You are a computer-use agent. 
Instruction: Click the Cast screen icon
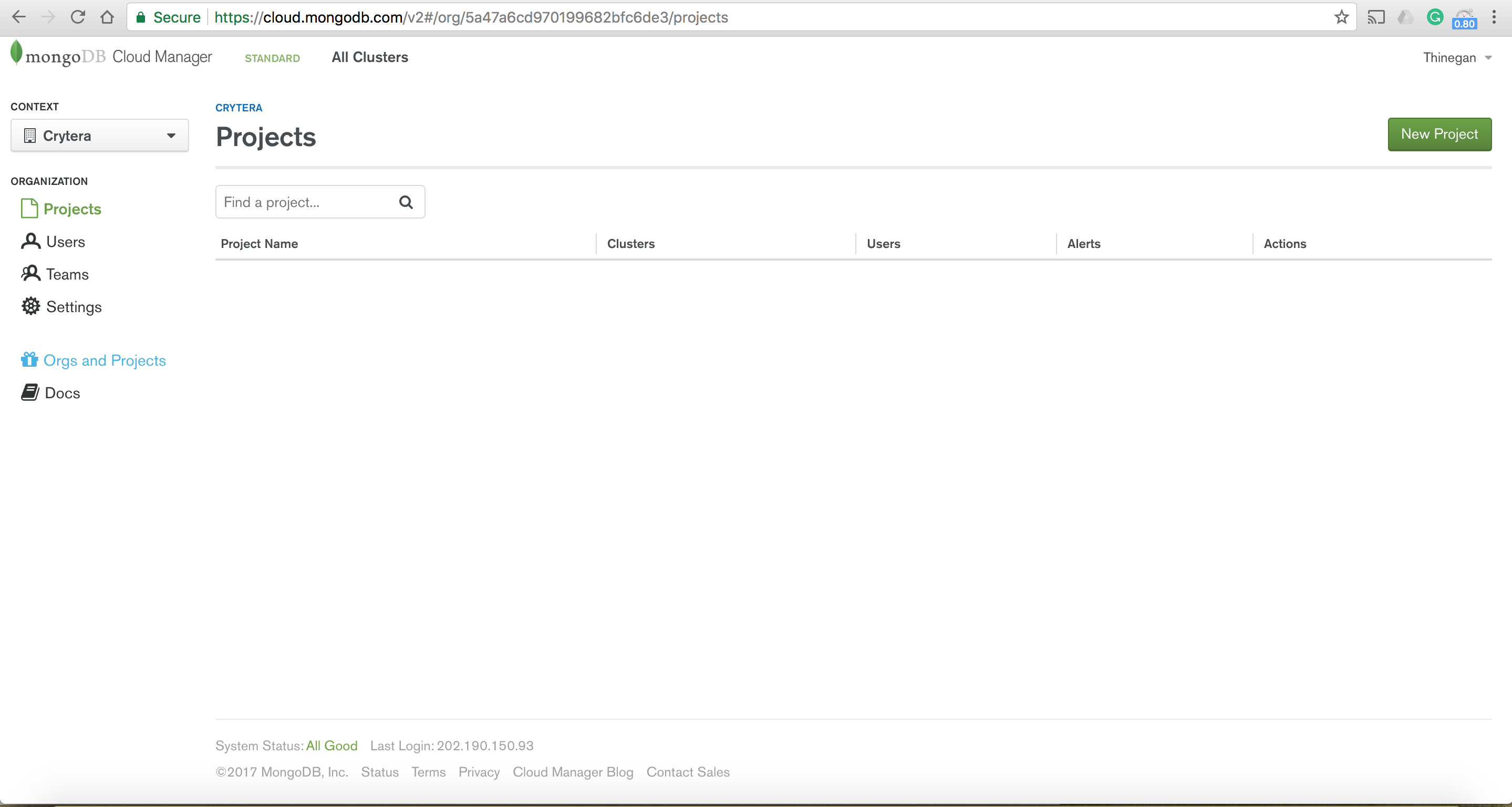pyautogui.click(x=1375, y=17)
